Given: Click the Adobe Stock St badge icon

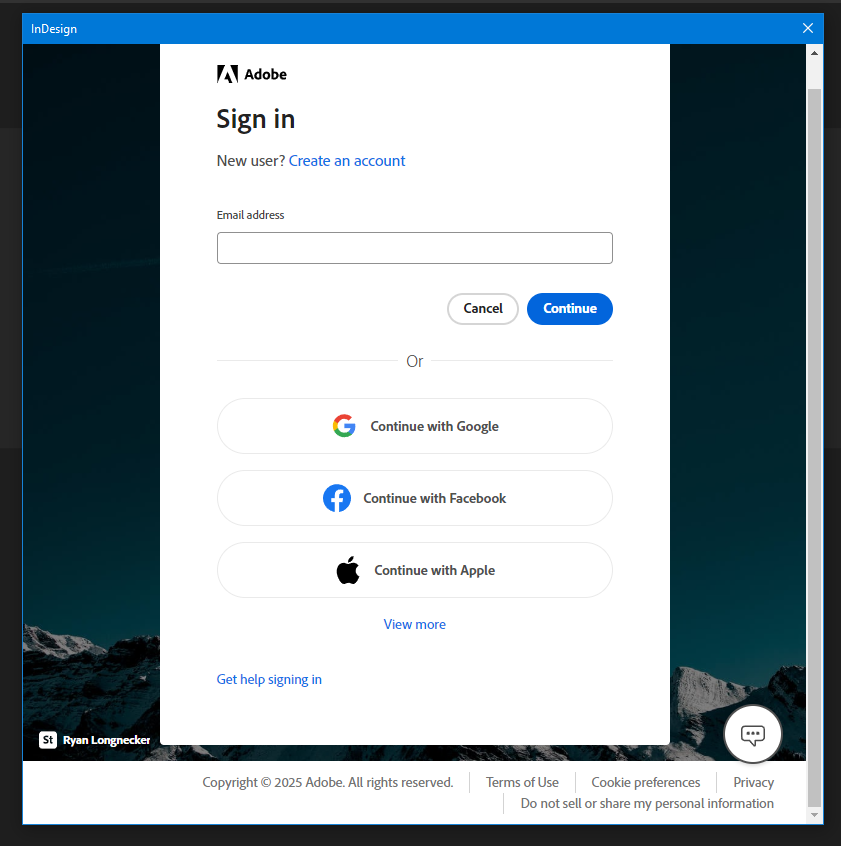Looking at the screenshot, I should pos(47,740).
